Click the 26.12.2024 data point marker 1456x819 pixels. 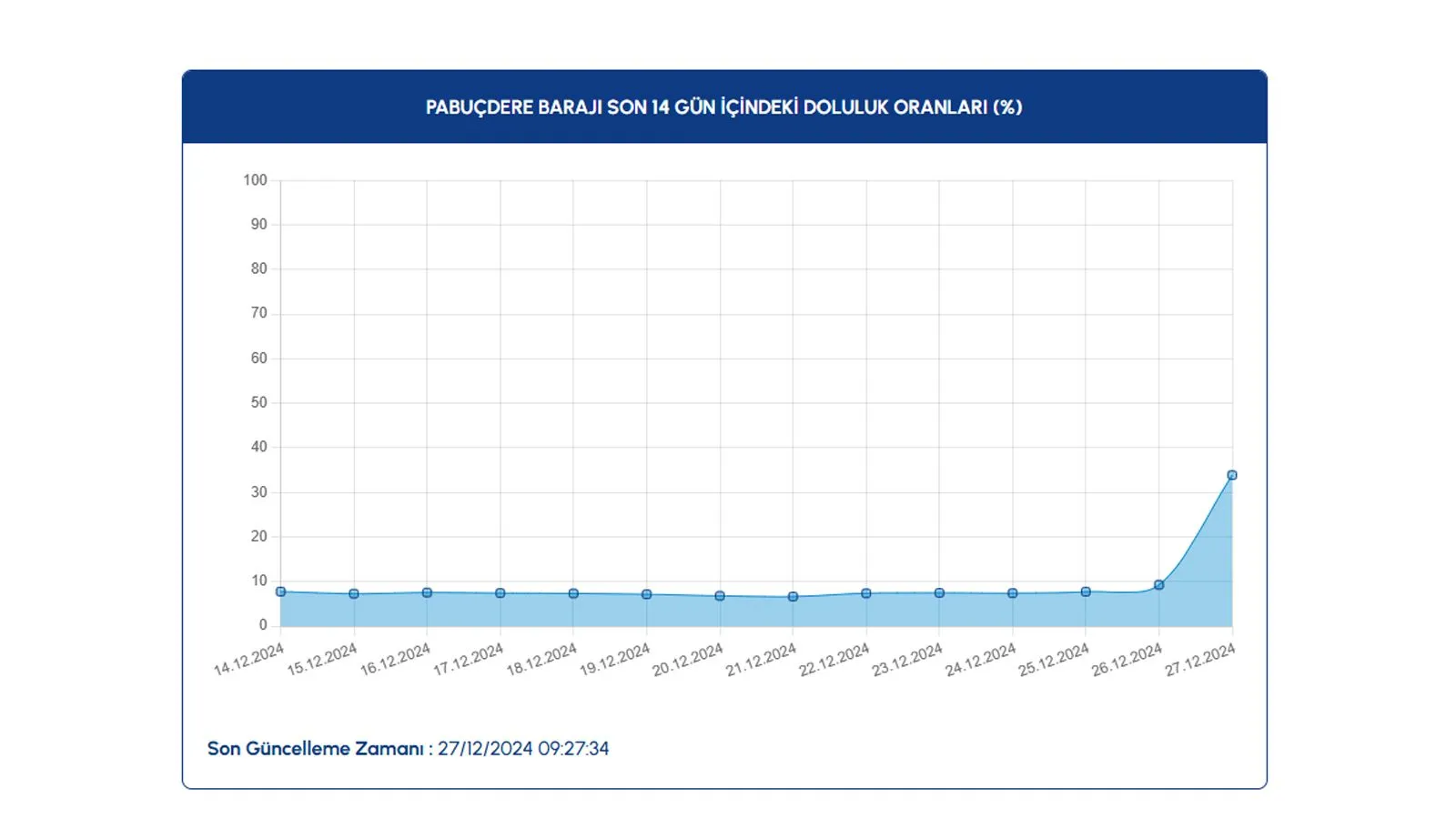pos(1159,585)
